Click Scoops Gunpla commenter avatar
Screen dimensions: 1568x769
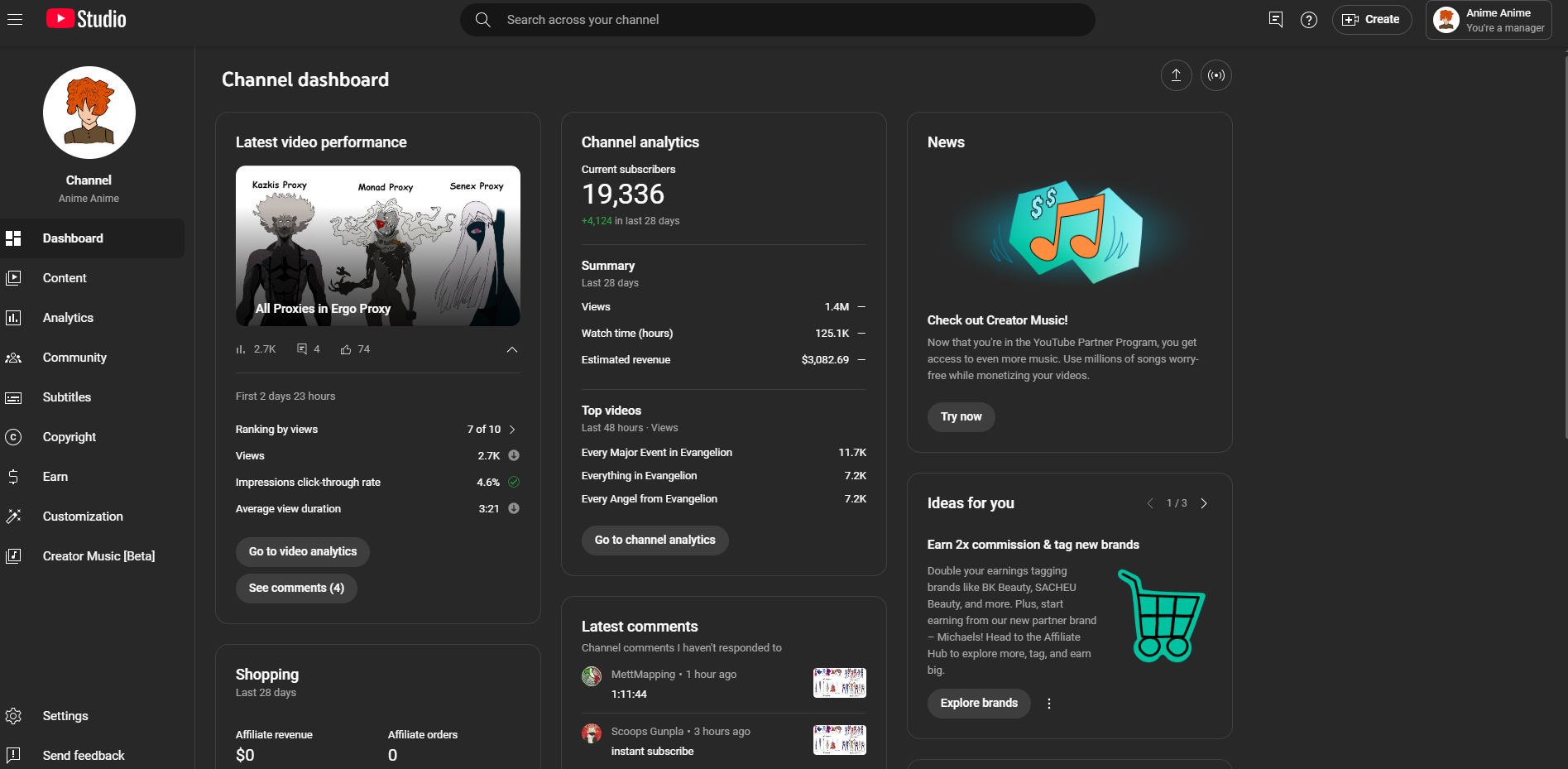click(x=592, y=733)
